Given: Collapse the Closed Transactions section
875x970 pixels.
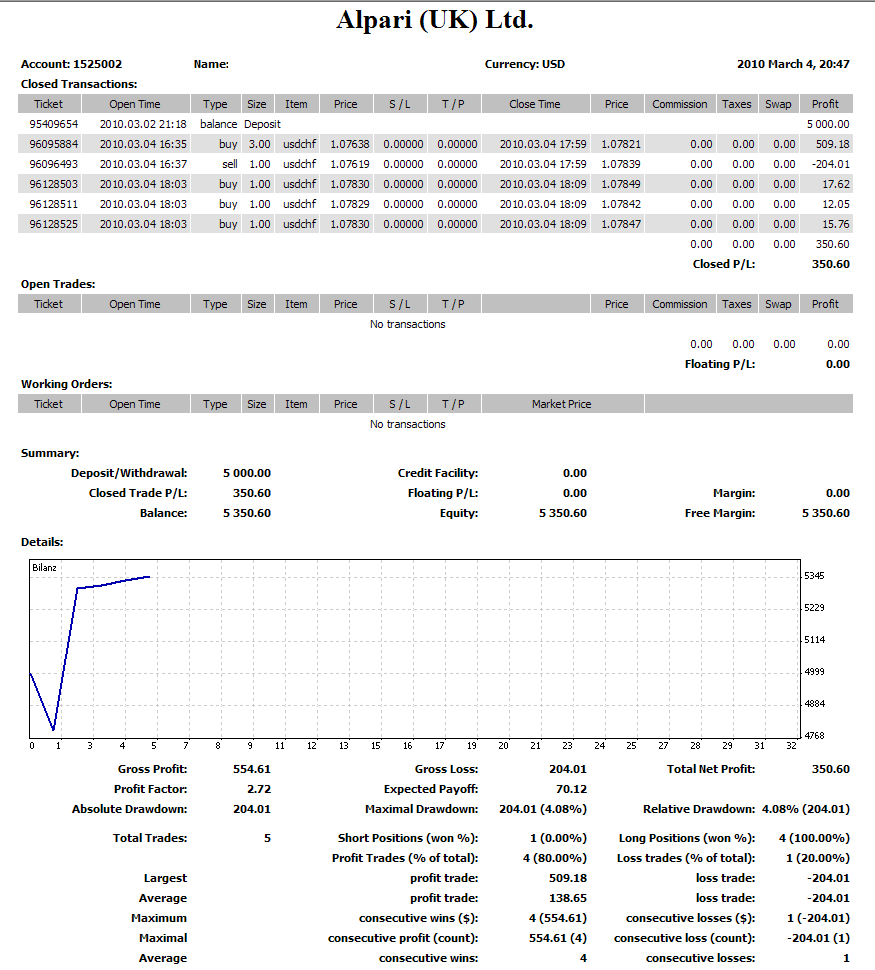Looking at the screenshot, I should pyautogui.click(x=78, y=83).
